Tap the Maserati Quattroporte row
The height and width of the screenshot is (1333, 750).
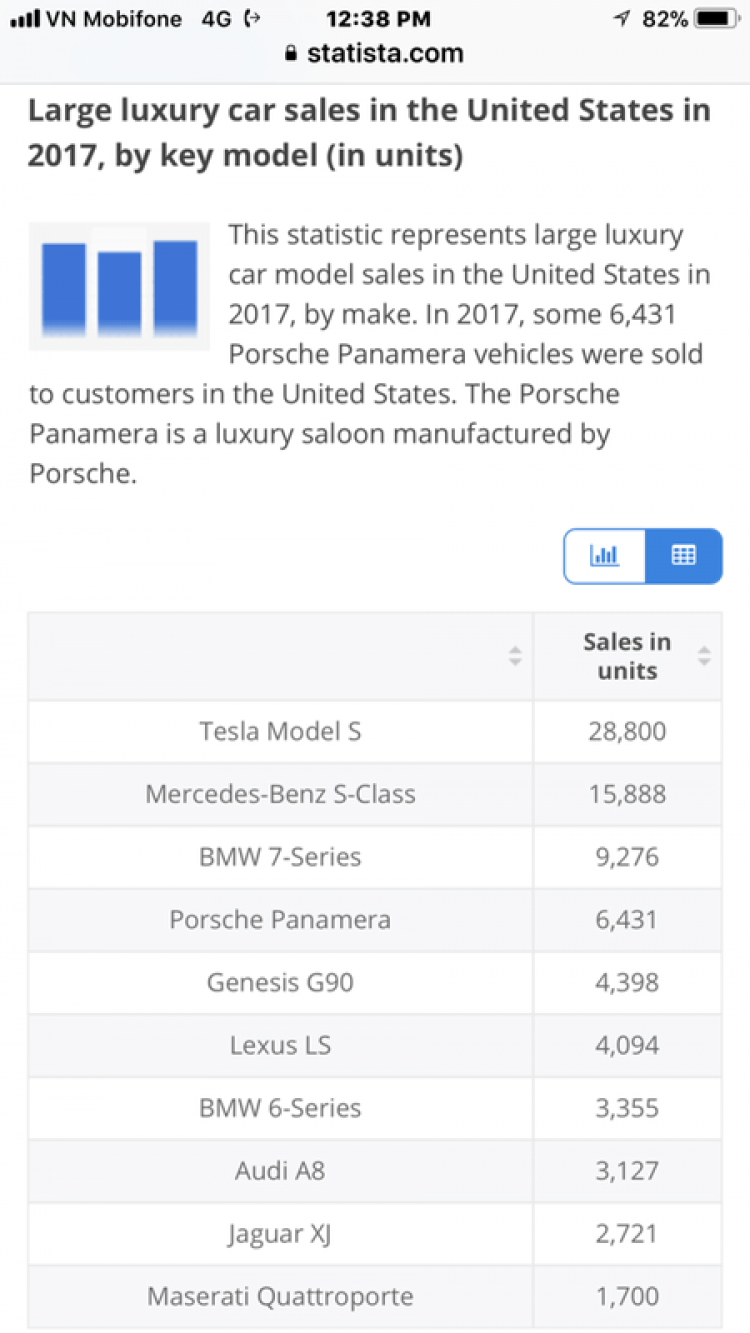(280, 1297)
